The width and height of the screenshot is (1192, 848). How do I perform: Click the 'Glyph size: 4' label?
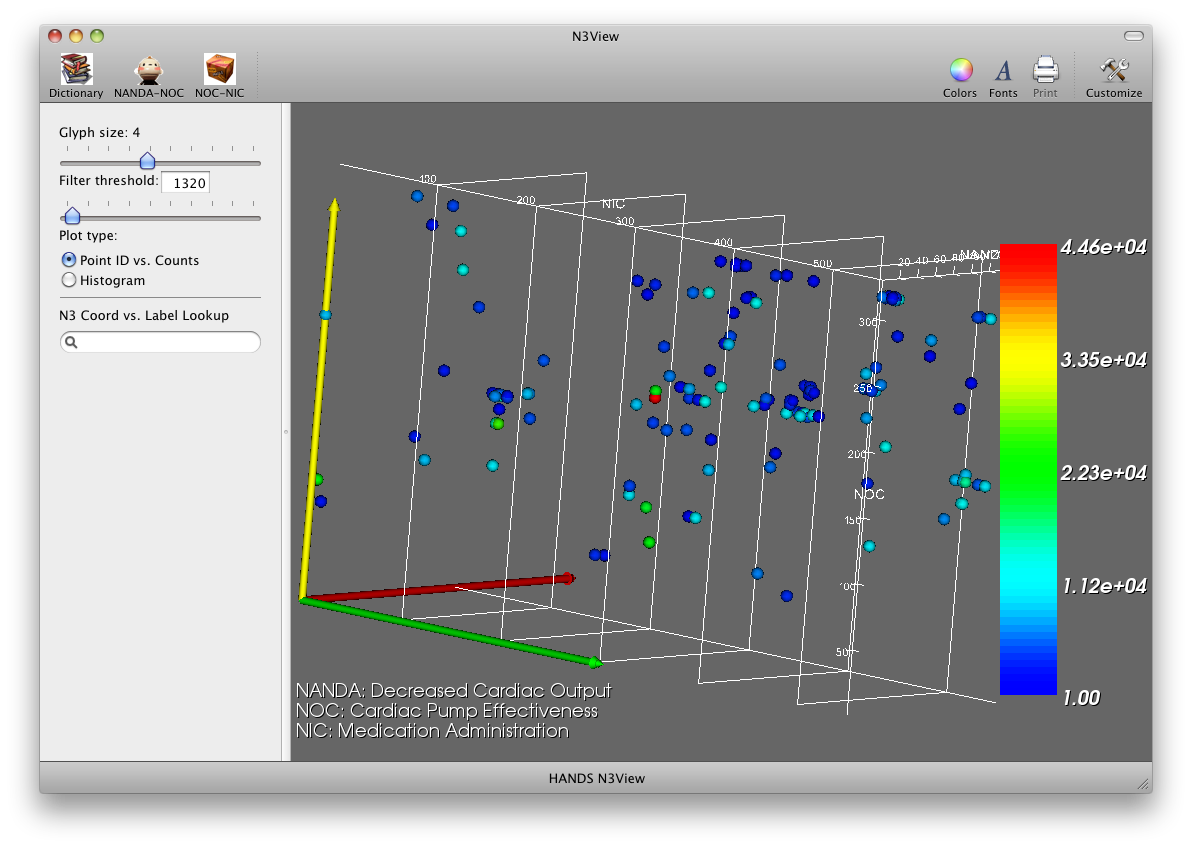point(100,132)
